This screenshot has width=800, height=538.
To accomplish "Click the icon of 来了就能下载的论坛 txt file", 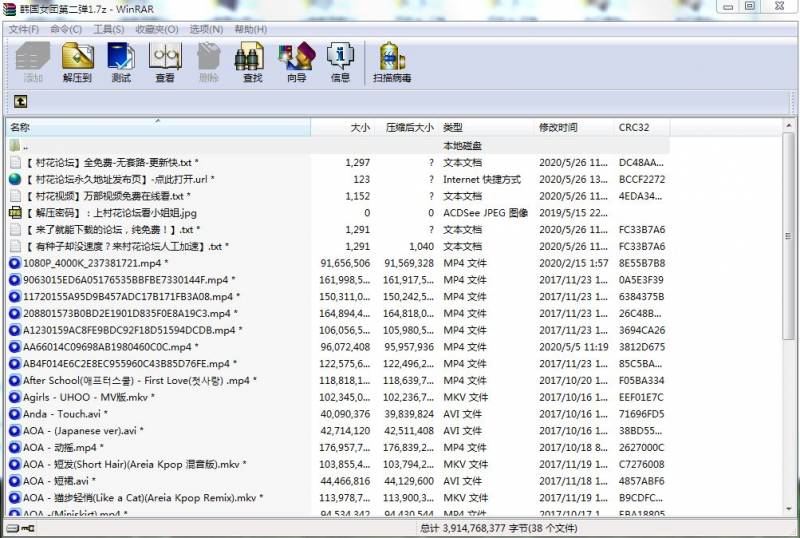I will (x=15, y=230).
